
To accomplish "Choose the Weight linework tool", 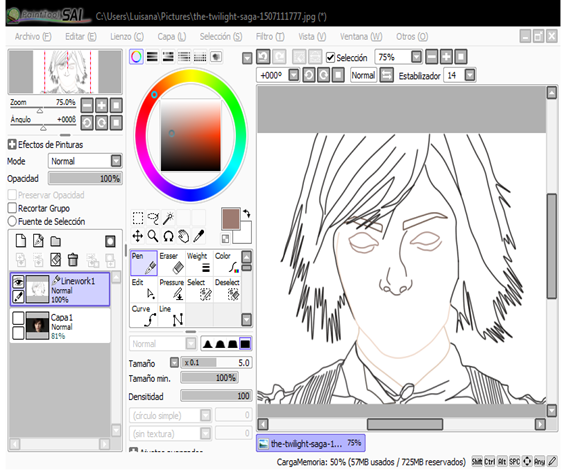I will tap(199, 263).
